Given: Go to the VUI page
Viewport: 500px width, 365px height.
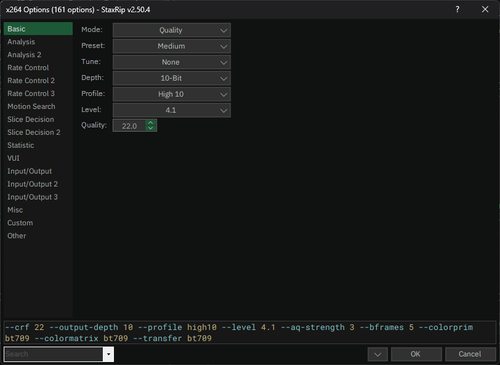Looking at the screenshot, I should 38,158.
